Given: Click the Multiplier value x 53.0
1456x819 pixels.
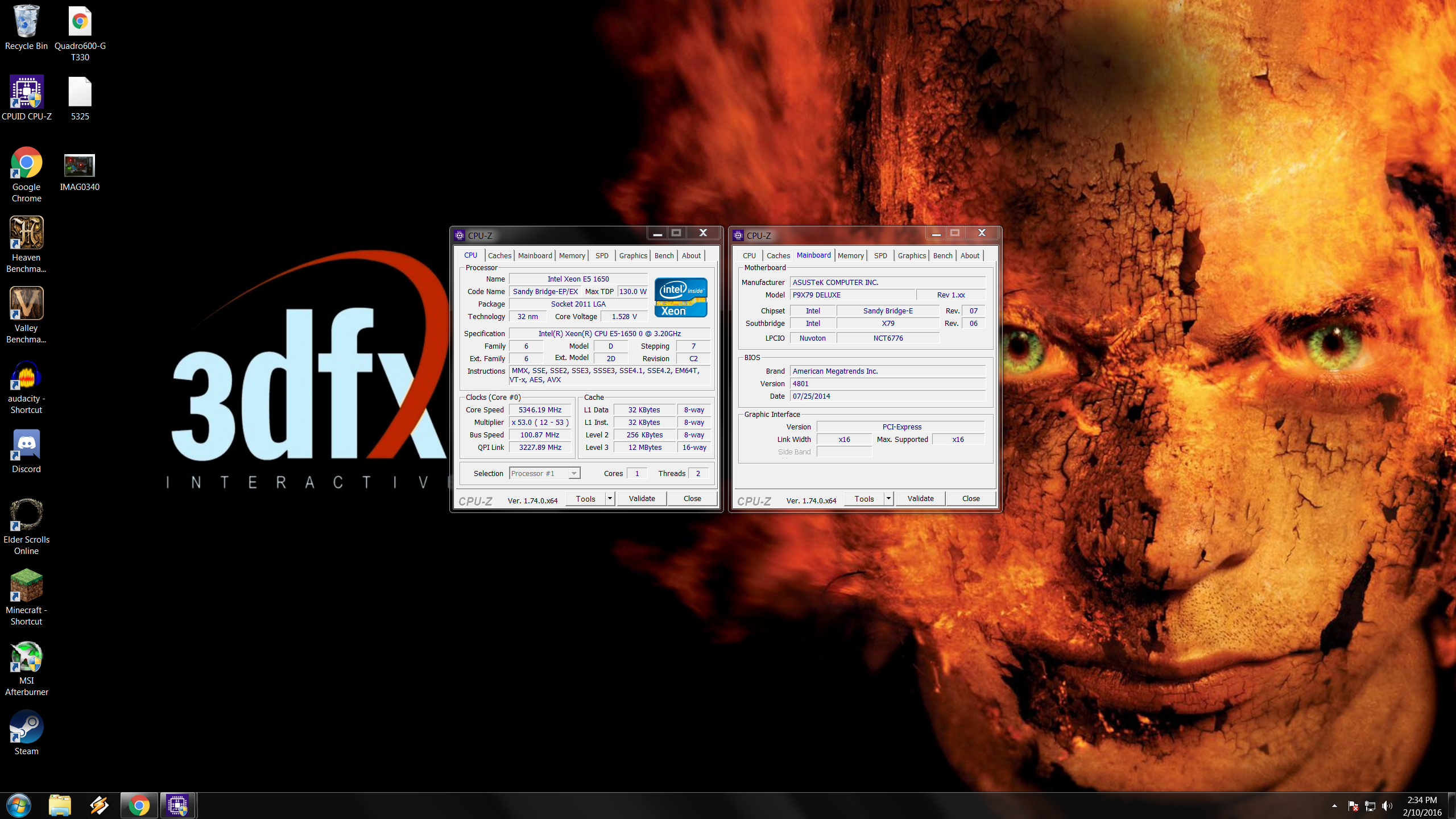Looking at the screenshot, I should pyautogui.click(x=540, y=422).
